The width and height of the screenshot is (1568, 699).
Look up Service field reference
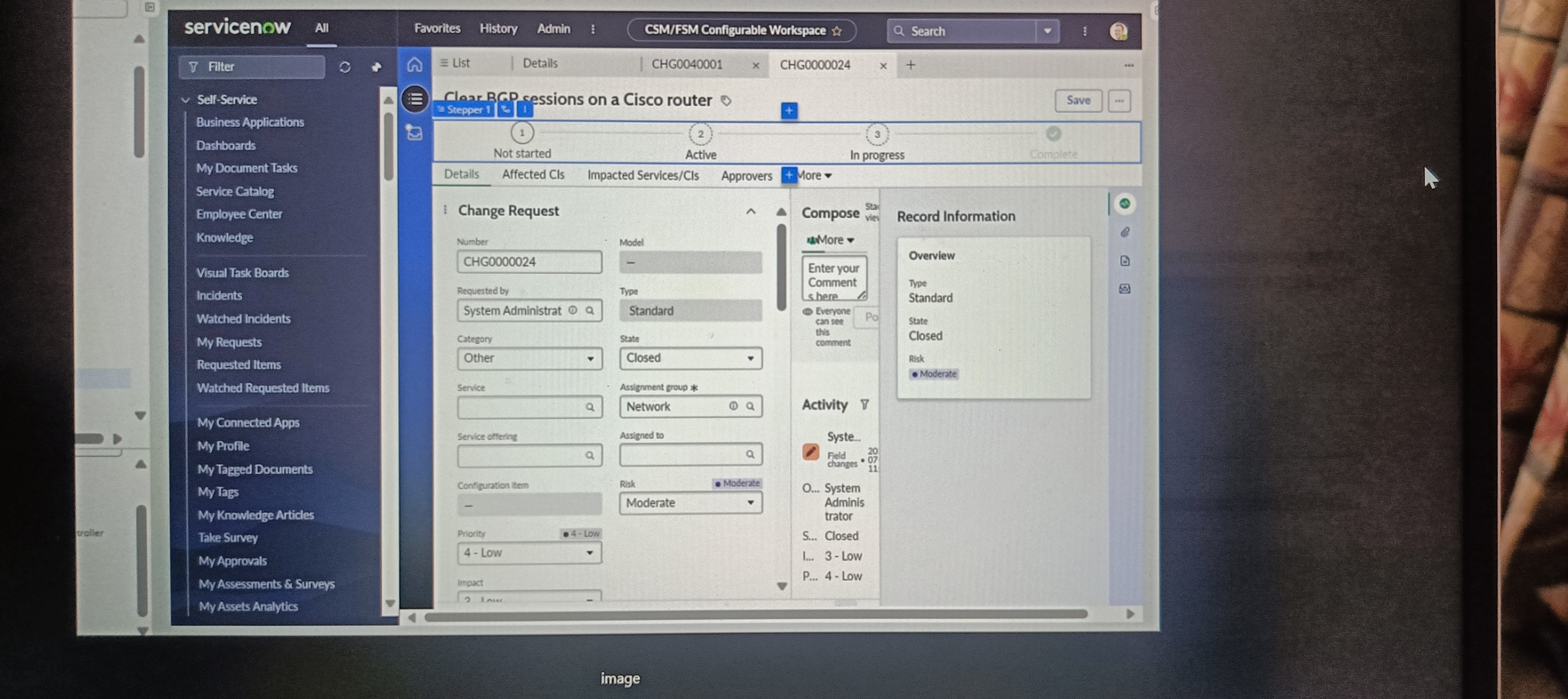point(590,407)
